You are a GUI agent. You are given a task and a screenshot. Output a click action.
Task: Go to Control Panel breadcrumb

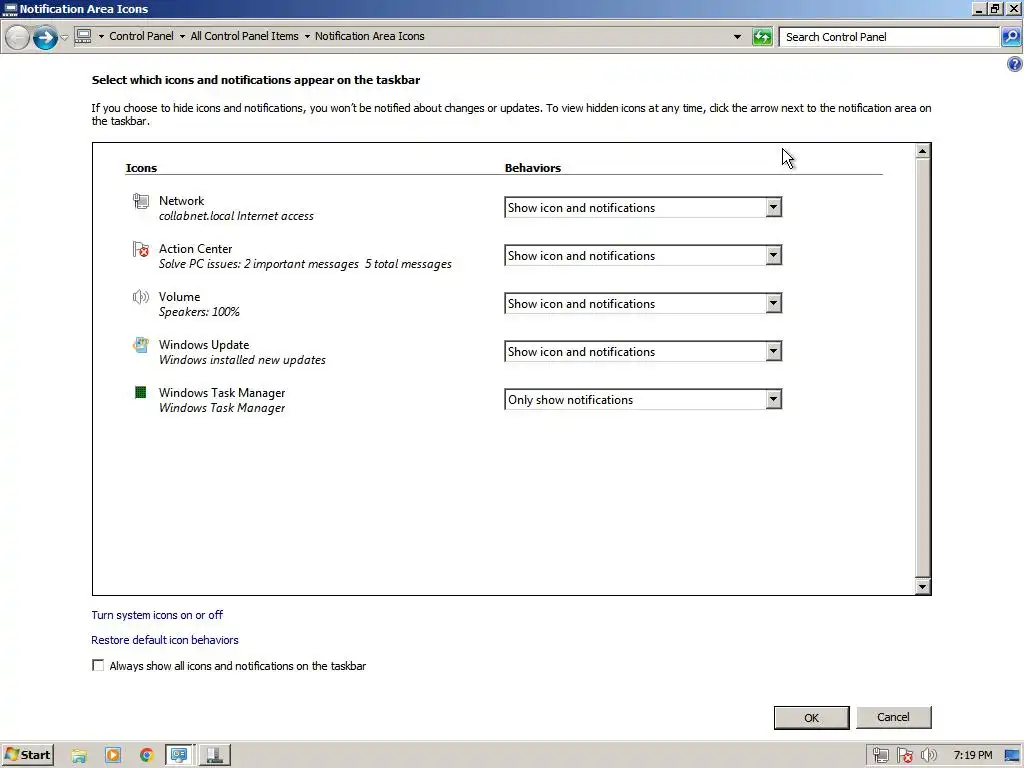141,36
